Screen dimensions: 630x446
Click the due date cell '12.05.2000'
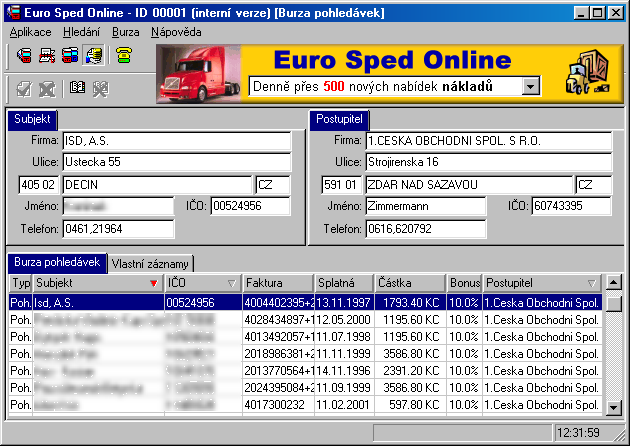click(344, 320)
